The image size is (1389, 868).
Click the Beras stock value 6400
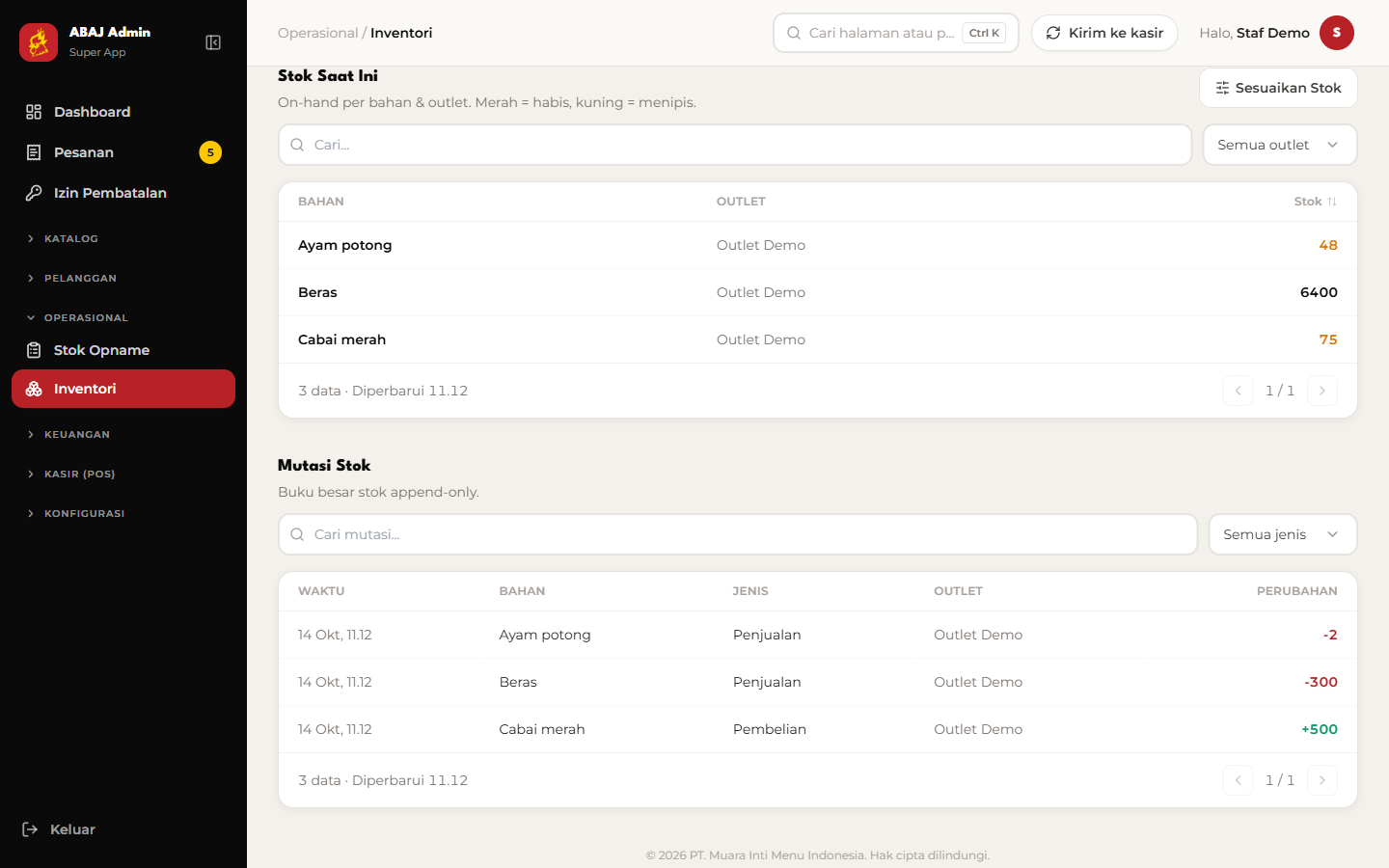click(x=1319, y=292)
